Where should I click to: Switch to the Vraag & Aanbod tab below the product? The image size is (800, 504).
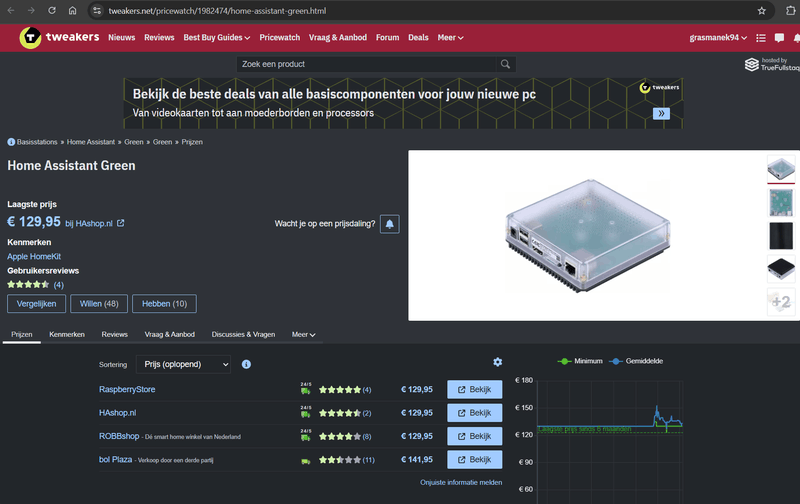[x=169, y=335]
